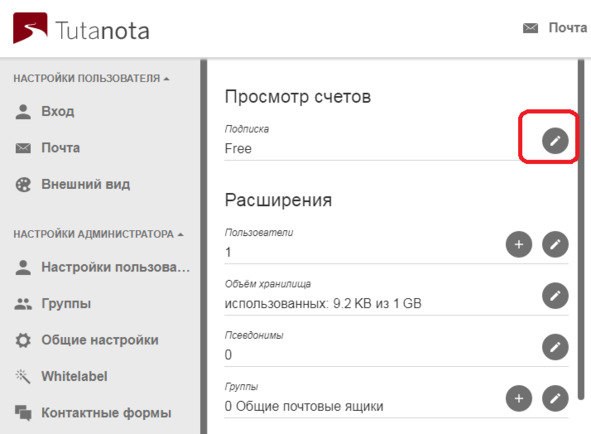Screen dimensions: 591x434
Task: Add a user with the plus icon
Action: 519,244
